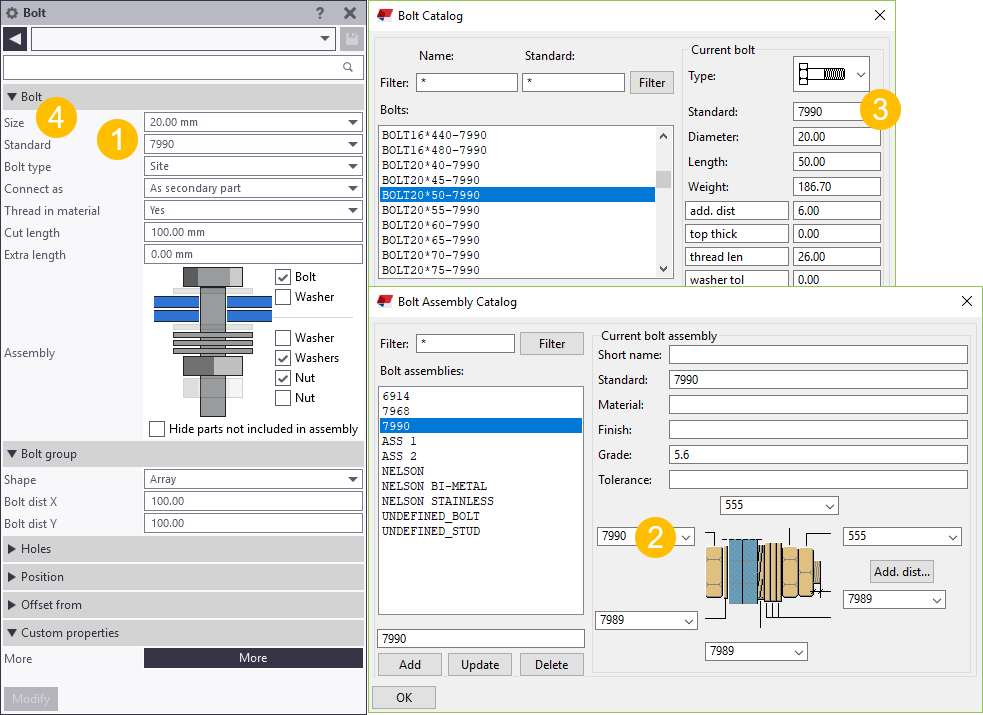Click the save settings disk icon

click(351, 39)
